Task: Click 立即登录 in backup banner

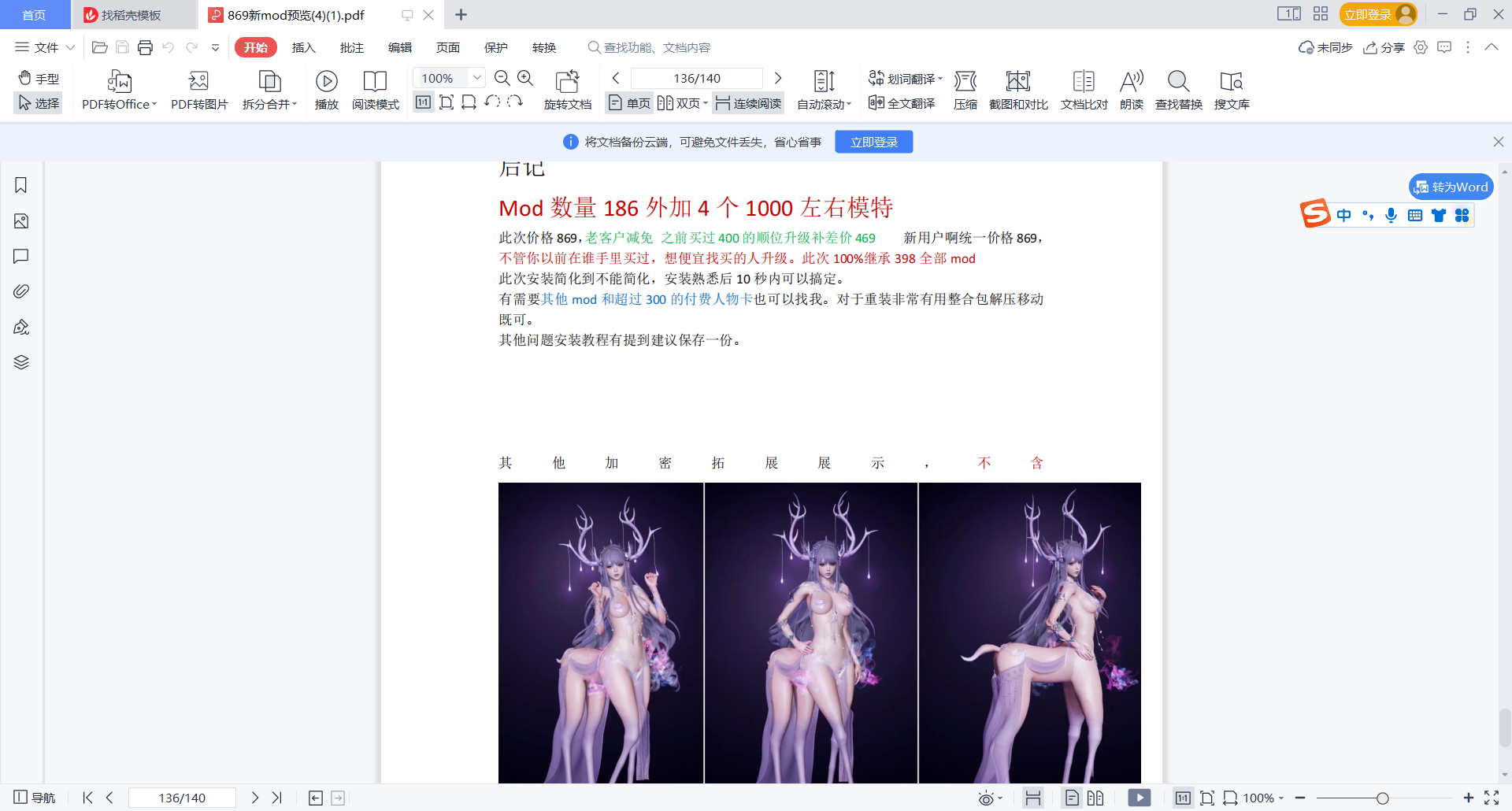Action: 874,142
